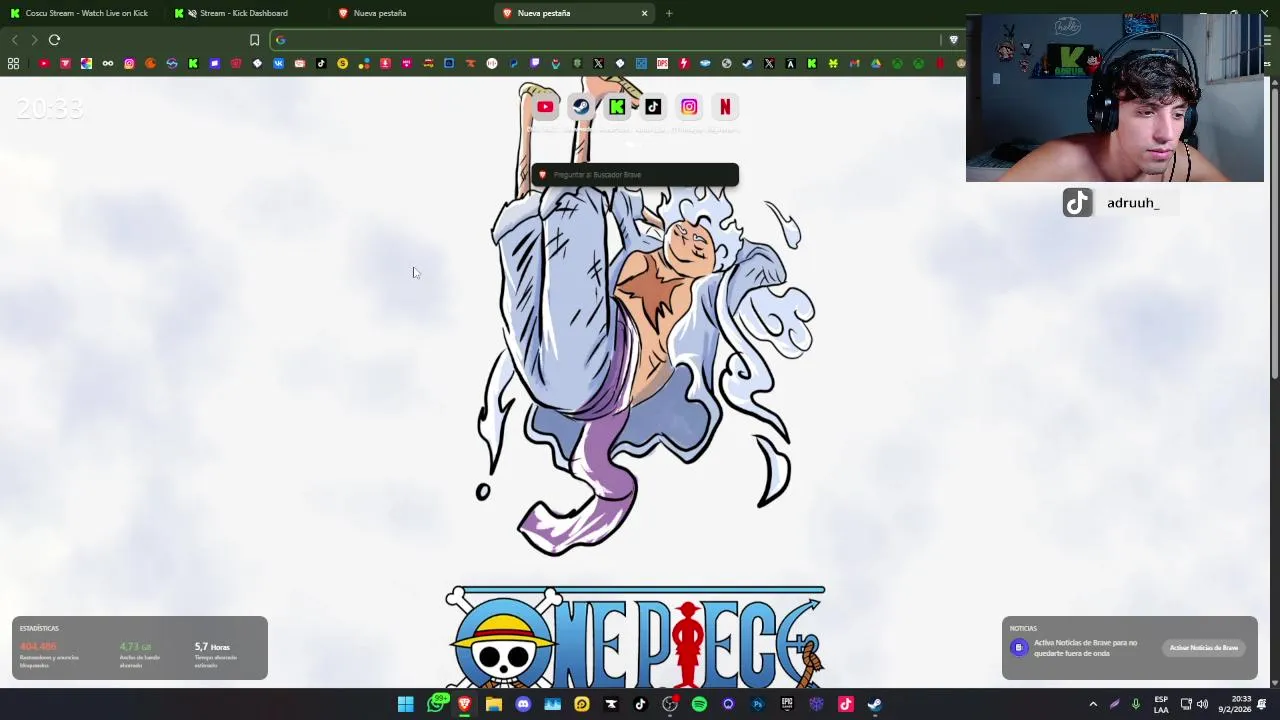Click the blocked trackers count stat
Screen dimensions: 1280x720
click(49, 654)
